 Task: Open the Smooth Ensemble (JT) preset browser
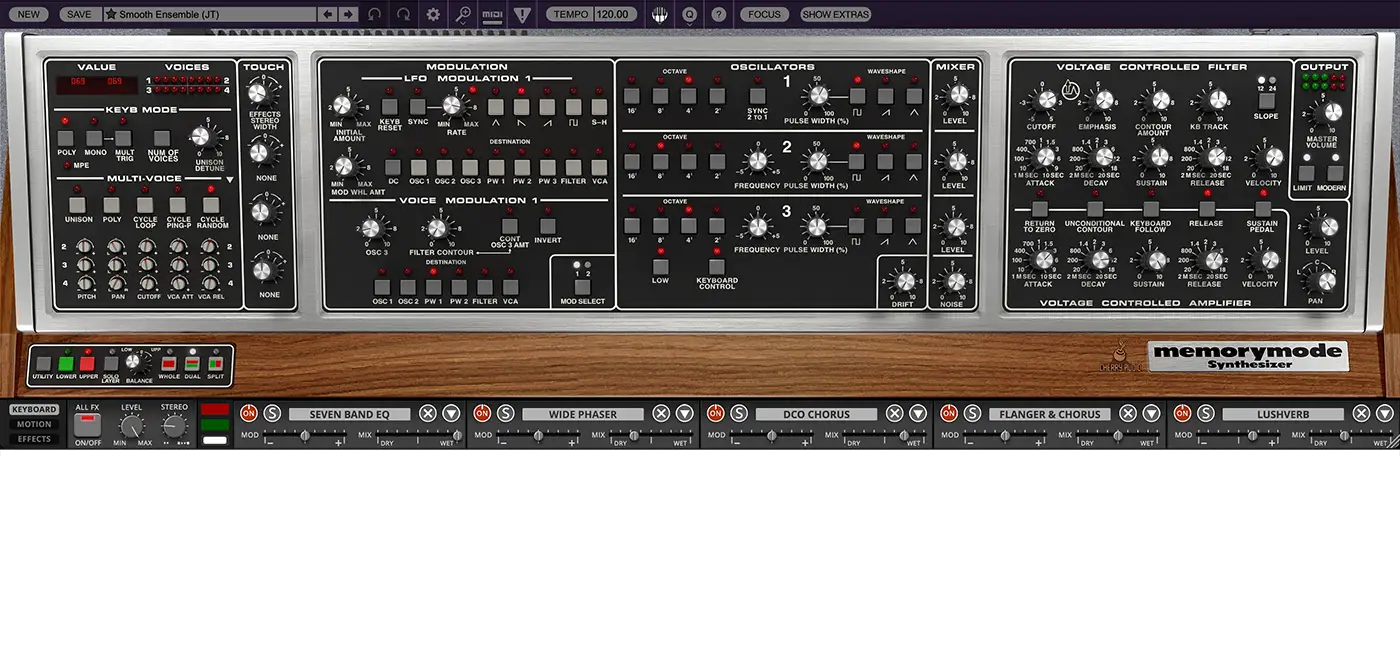click(209, 14)
